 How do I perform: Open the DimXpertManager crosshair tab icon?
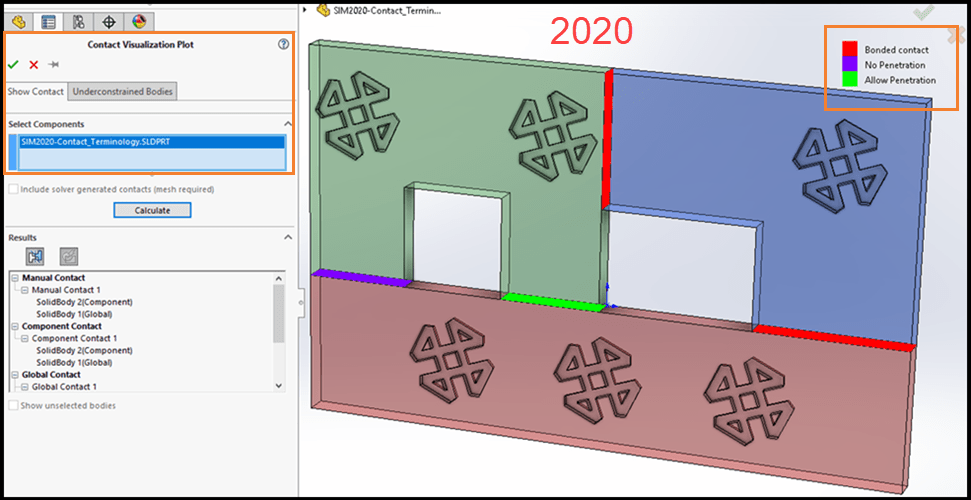108,22
